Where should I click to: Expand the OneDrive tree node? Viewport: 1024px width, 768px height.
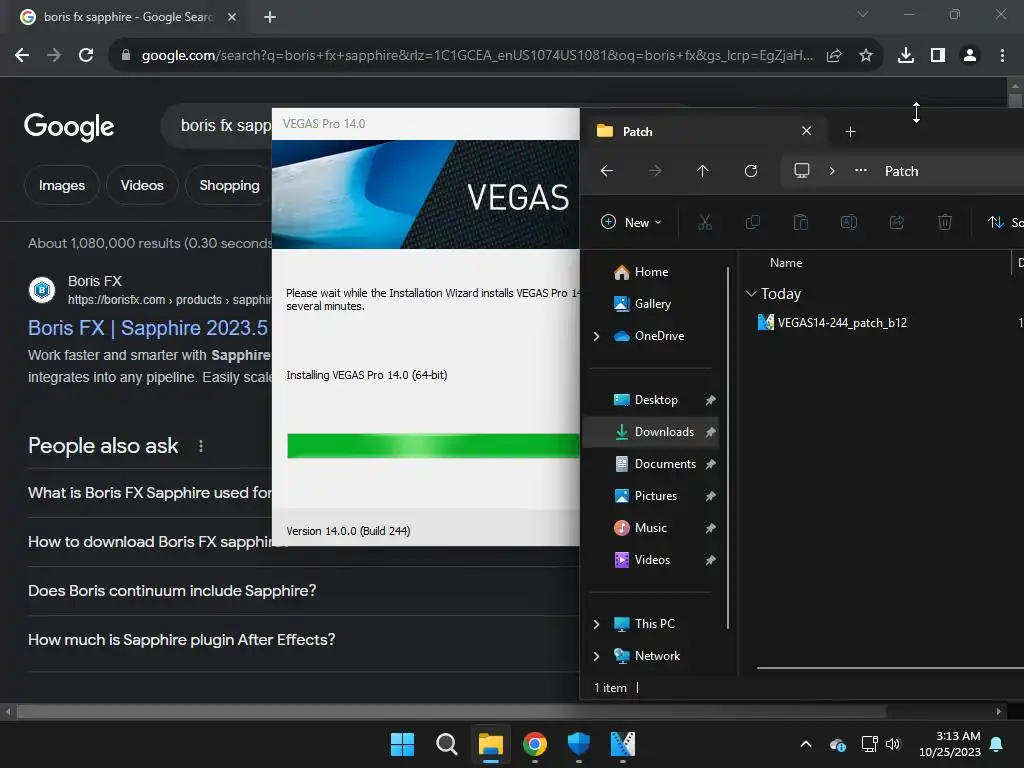(596, 336)
